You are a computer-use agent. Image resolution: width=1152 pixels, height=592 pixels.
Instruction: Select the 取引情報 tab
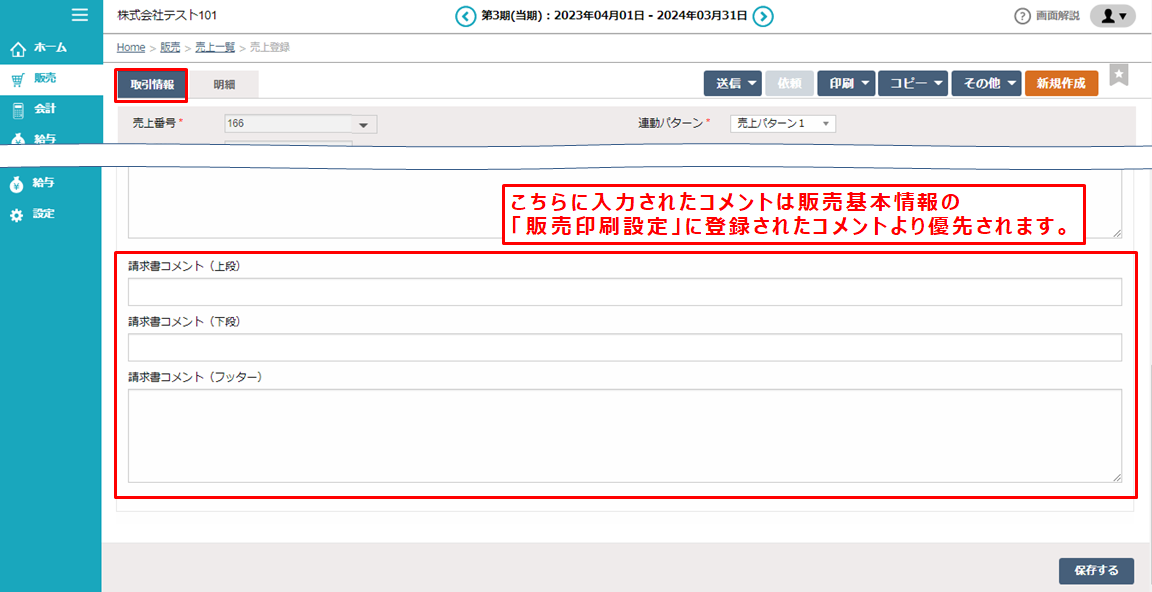click(x=150, y=83)
